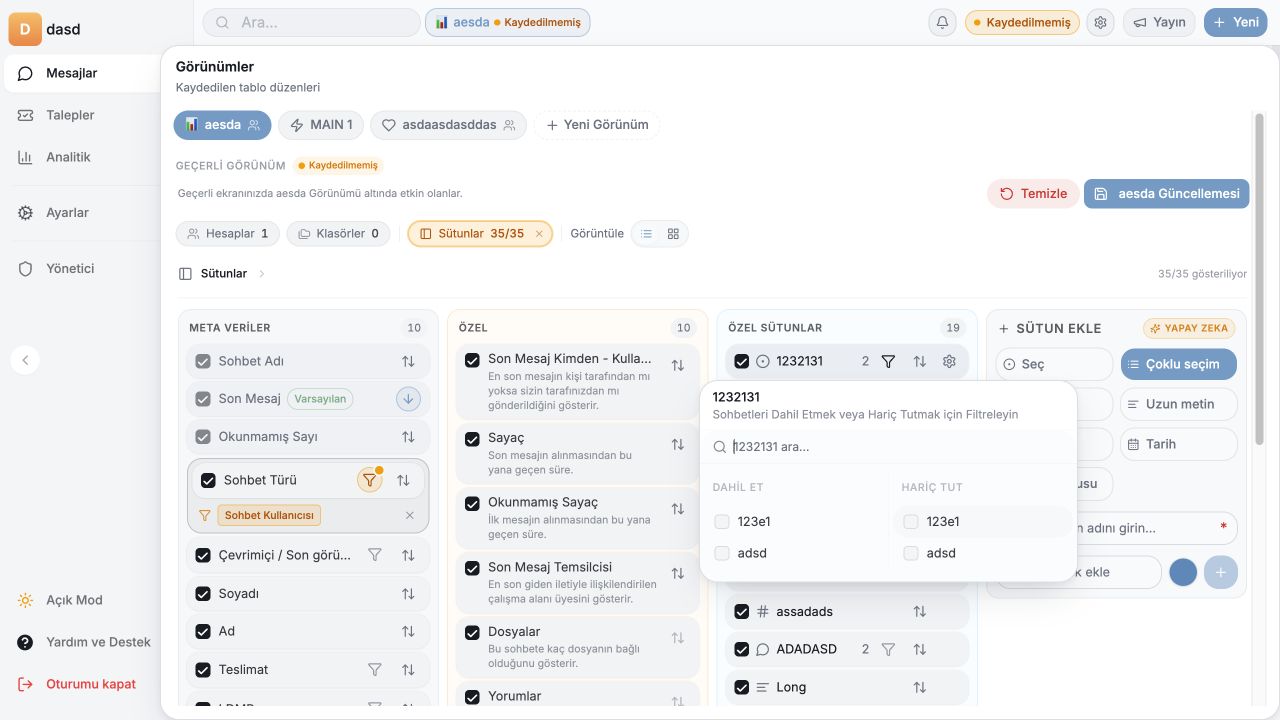
Task: Remove the Sohbet Kullanıcısı filter chip
Action: pyautogui.click(x=409, y=516)
